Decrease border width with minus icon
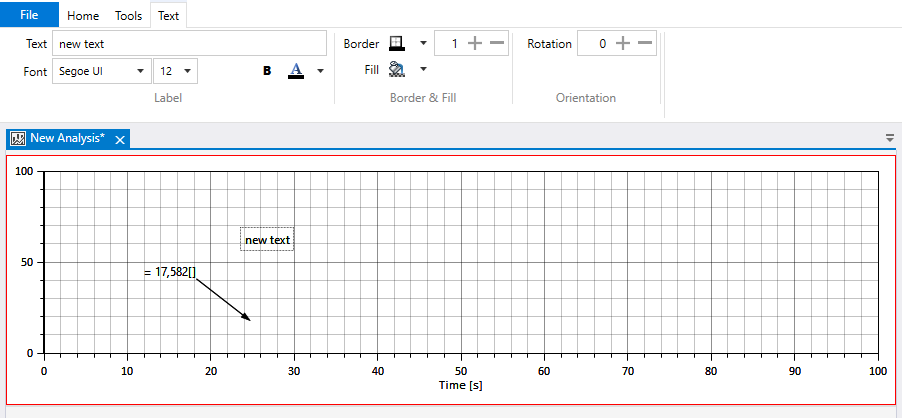902x418 pixels. click(497, 44)
